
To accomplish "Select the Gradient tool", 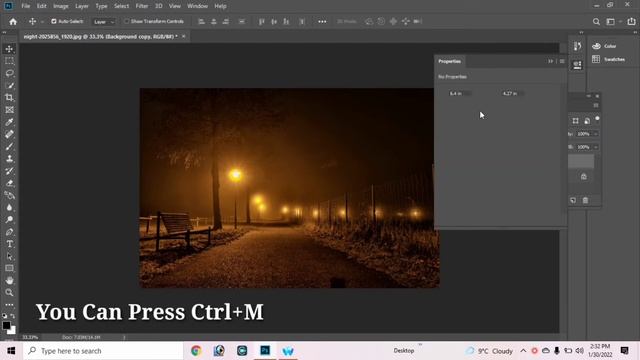I will click(x=9, y=195).
